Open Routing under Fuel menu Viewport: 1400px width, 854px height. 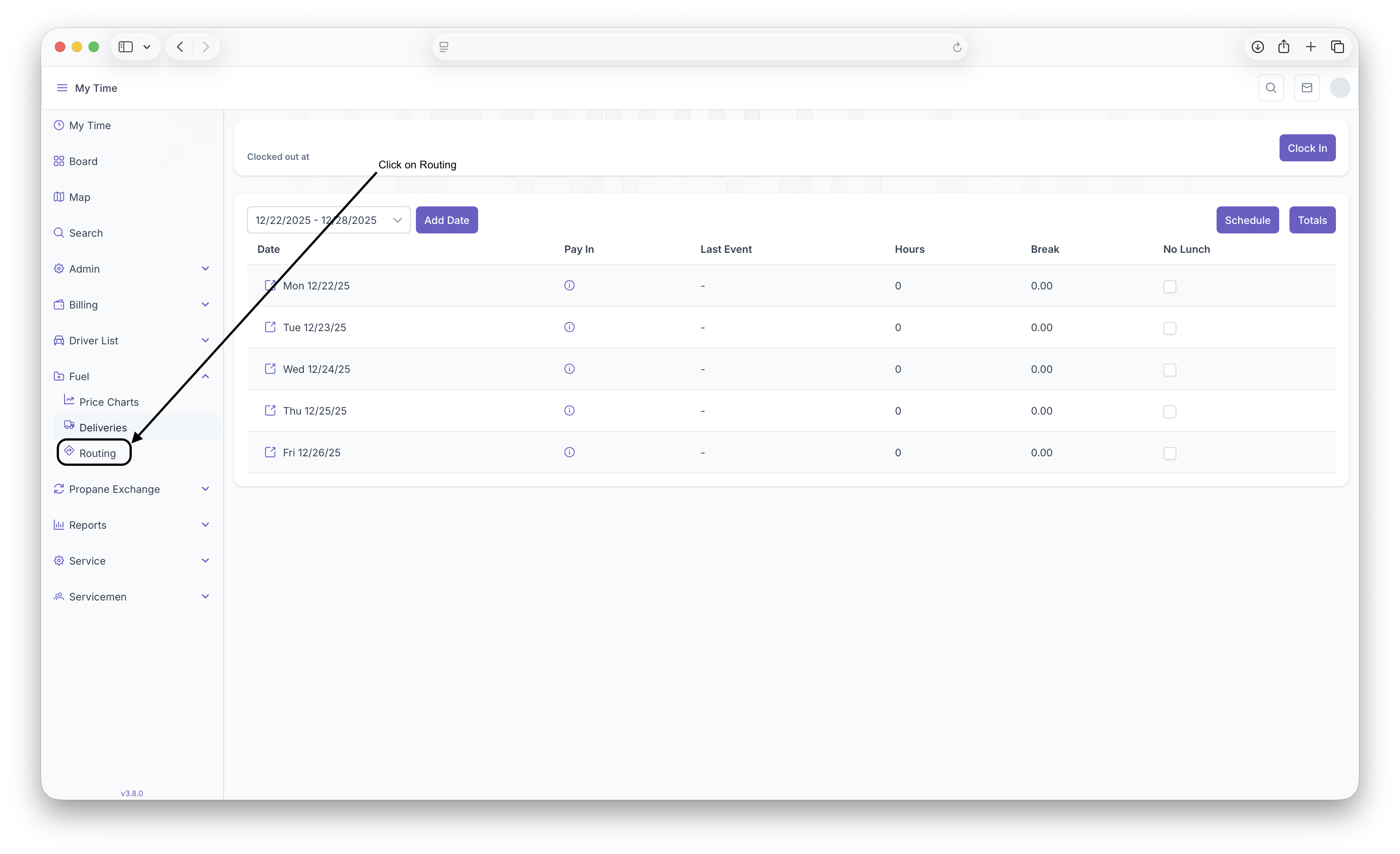(97, 453)
